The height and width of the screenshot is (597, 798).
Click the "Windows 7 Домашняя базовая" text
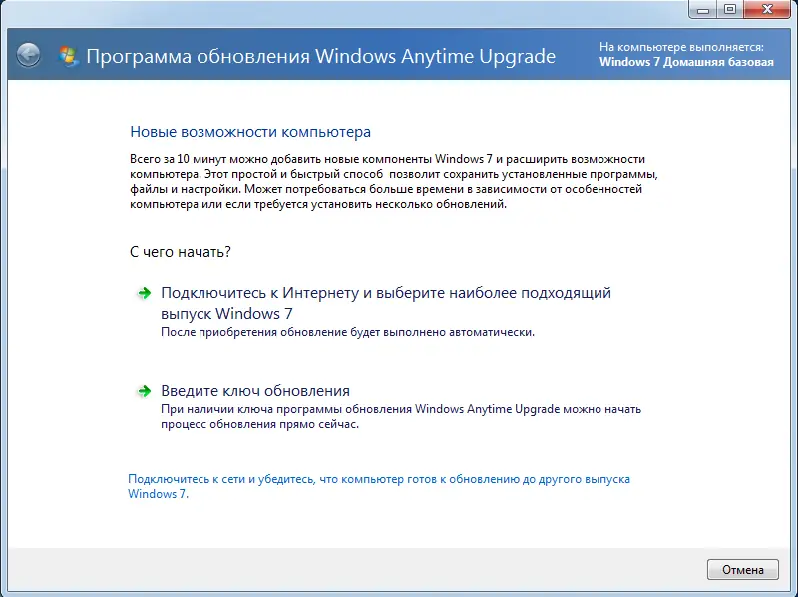tap(686, 62)
